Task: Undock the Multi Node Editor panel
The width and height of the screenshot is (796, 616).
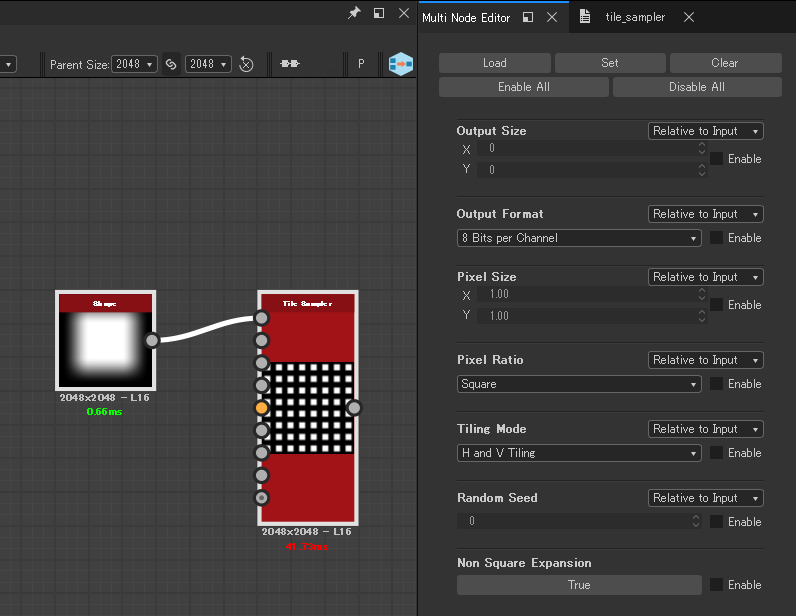Action: click(528, 17)
